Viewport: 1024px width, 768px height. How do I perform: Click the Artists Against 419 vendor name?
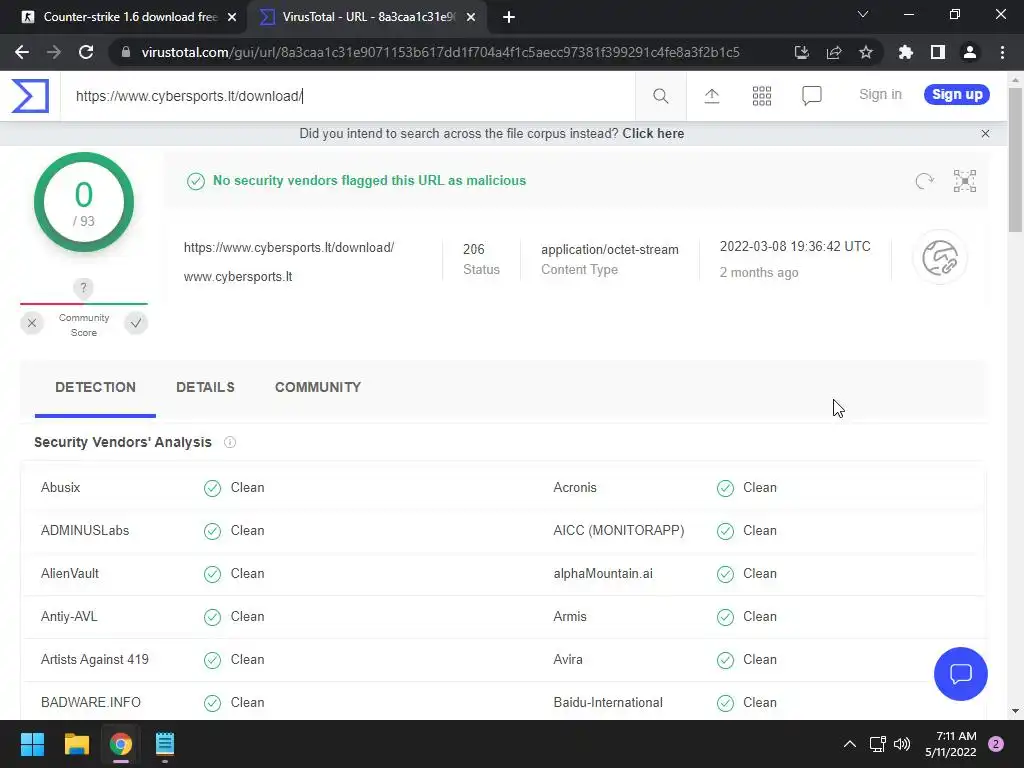(95, 660)
